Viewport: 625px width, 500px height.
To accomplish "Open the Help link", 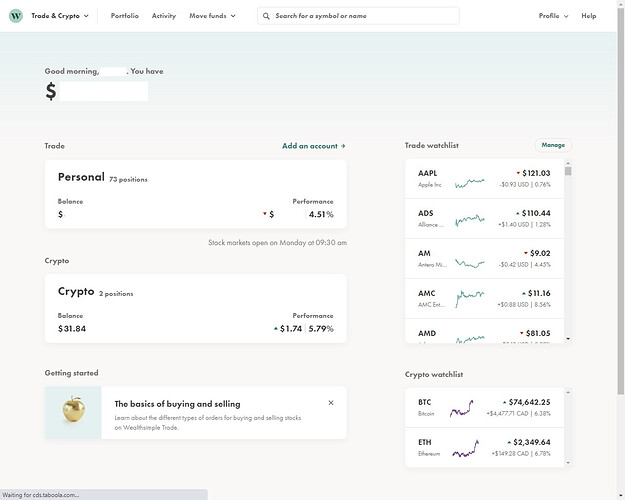I will (x=589, y=16).
